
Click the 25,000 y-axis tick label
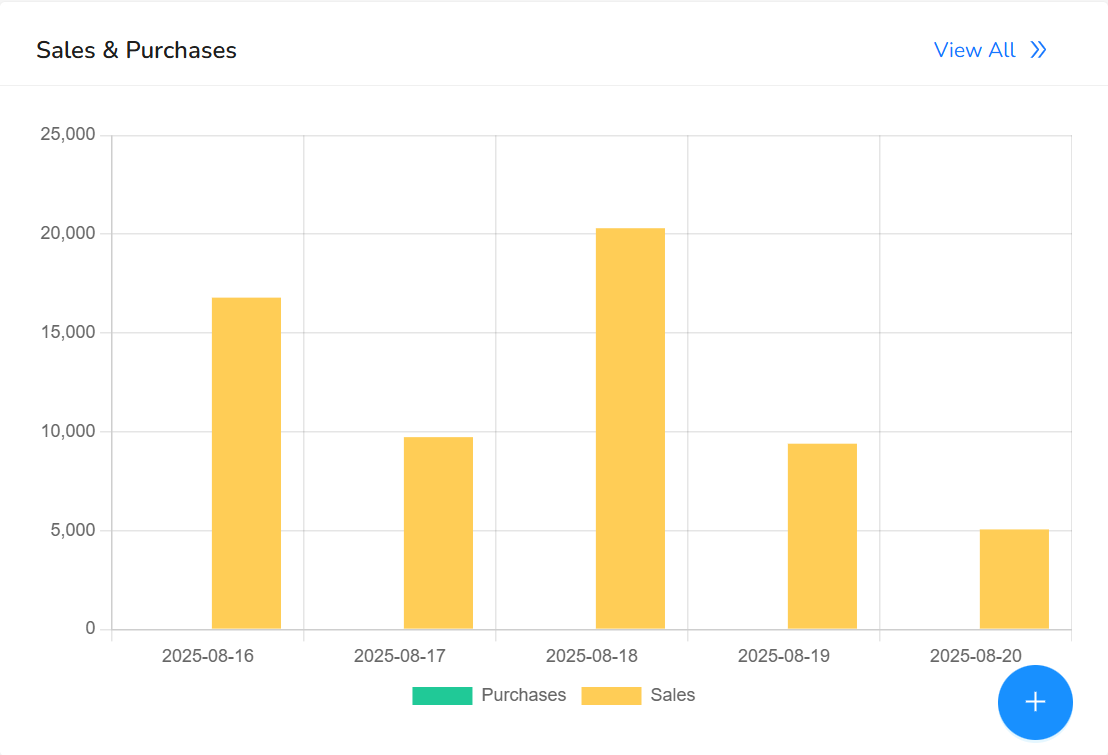[67, 135]
